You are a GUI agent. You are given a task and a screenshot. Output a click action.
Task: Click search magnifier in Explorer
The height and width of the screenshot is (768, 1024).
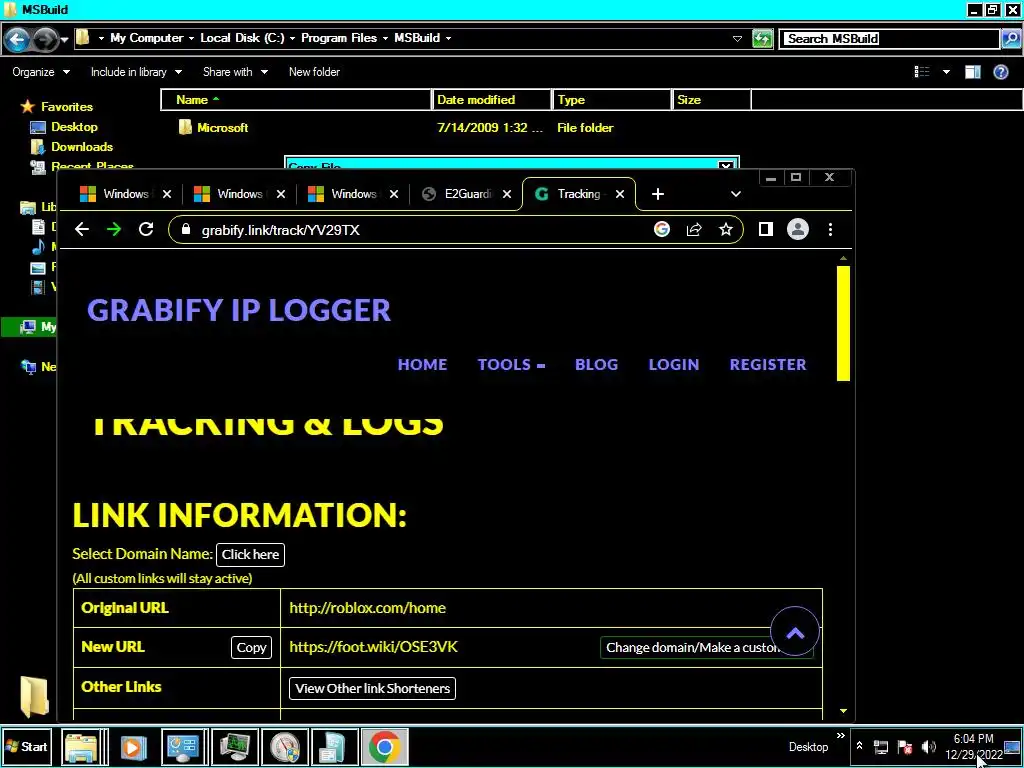1010,39
